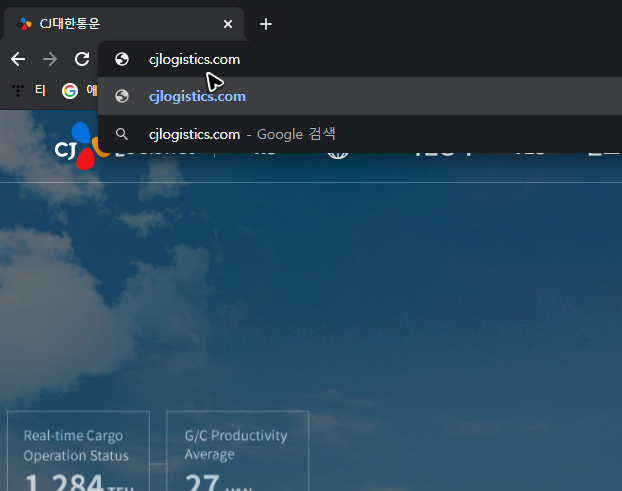Image resolution: width=622 pixels, height=491 pixels.
Task: Click the CJ Logistics logo
Action: tap(82, 146)
